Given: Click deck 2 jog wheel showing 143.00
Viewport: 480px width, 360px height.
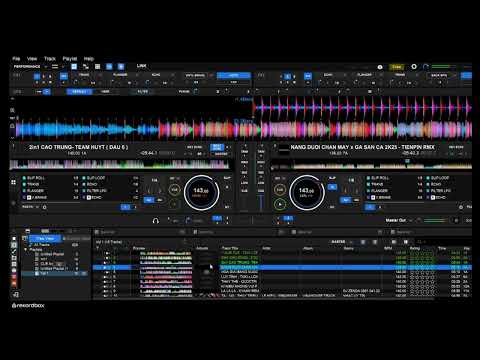Looking at the screenshot, I should 307,192.
